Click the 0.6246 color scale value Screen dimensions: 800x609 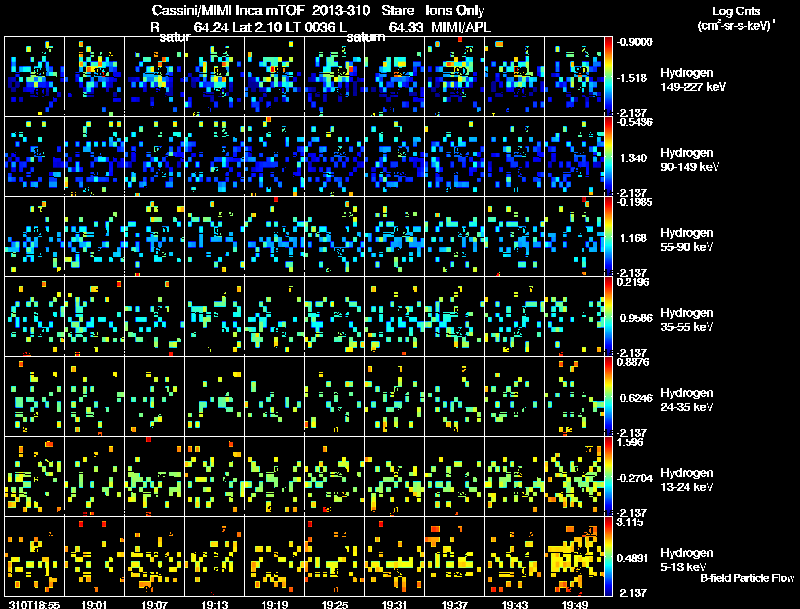pyautogui.click(x=636, y=398)
